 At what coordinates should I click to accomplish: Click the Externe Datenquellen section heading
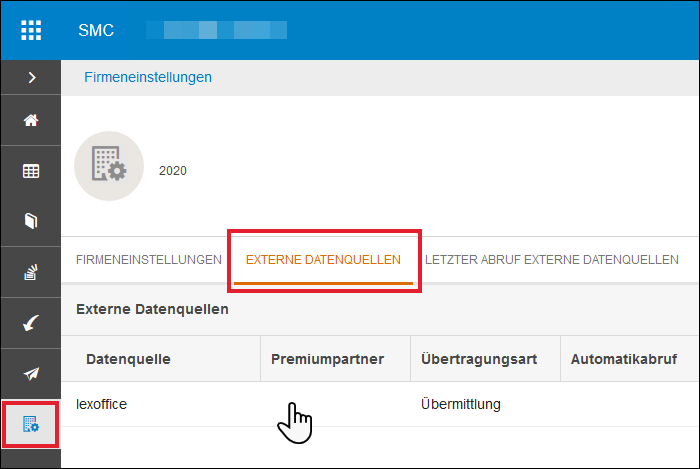pos(152,309)
